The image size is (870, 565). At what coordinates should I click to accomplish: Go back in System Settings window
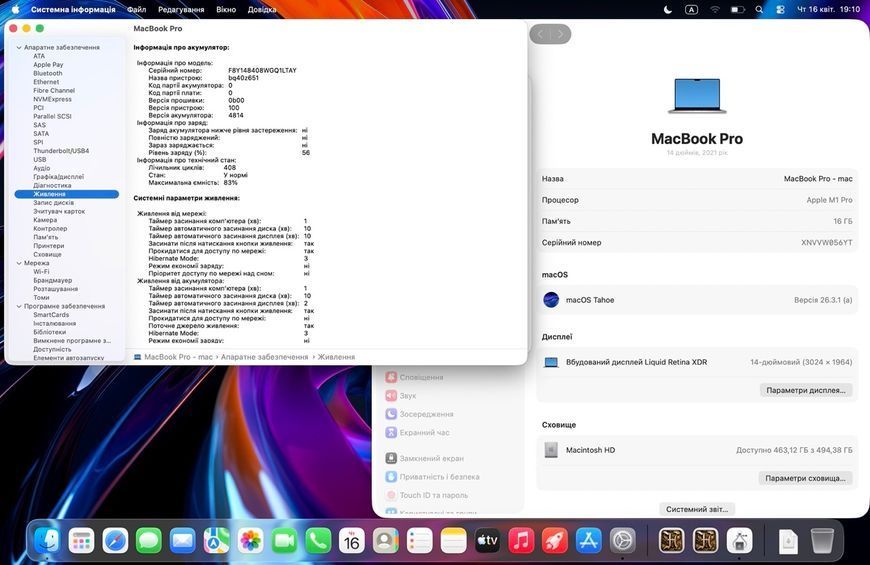coord(540,34)
